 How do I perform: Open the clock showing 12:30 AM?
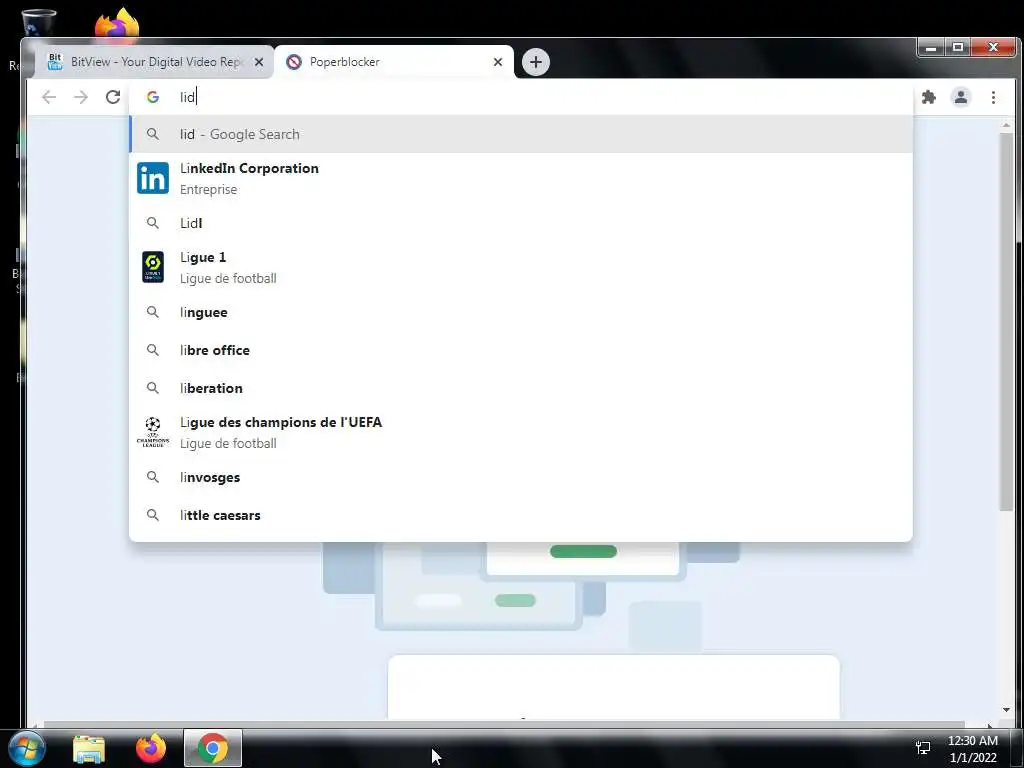click(972, 749)
